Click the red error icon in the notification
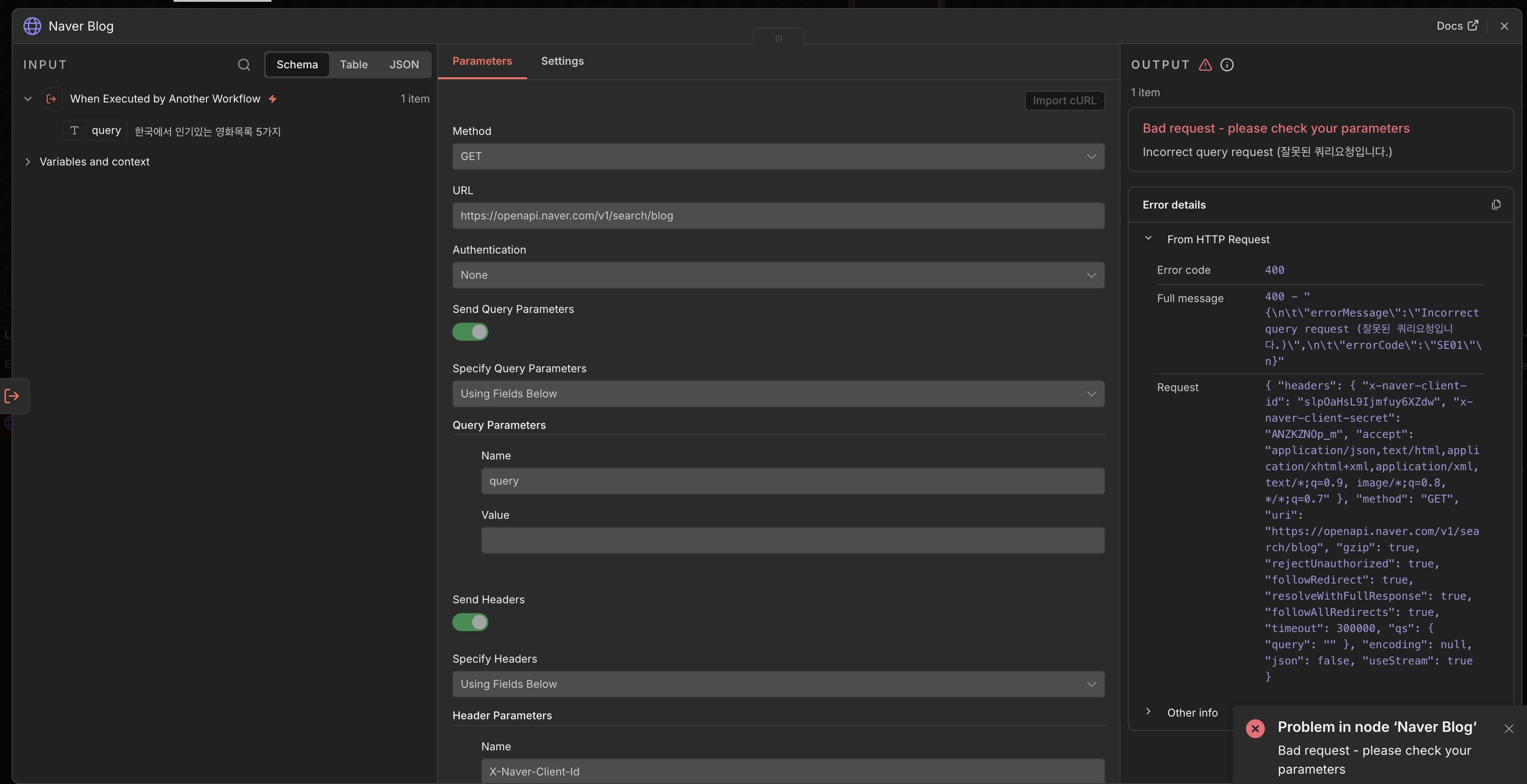1527x784 pixels. (x=1255, y=728)
